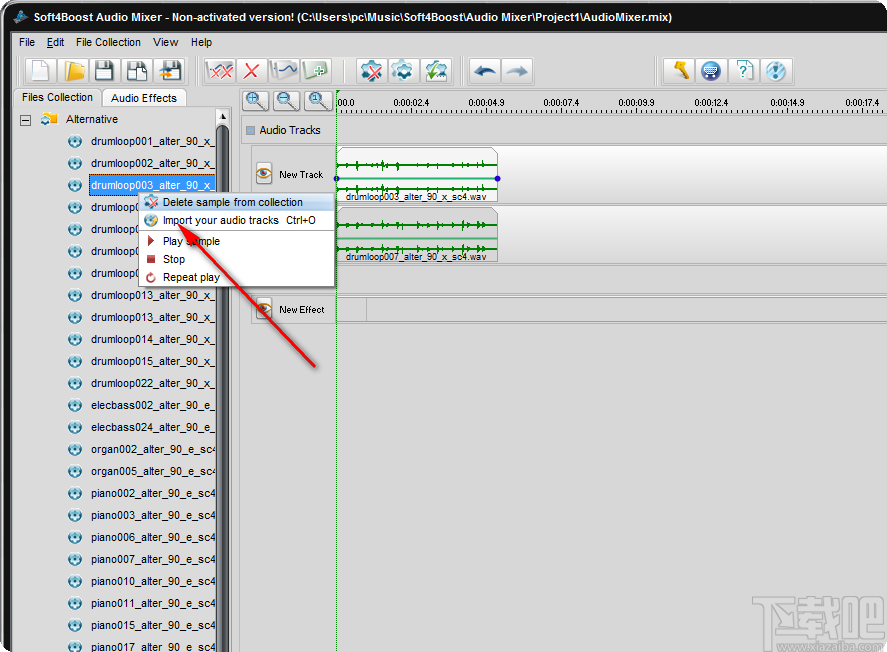Add a track with the green plus icon
Image resolution: width=887 pixels, height=652 pixels.
click(x=315, y=71)
